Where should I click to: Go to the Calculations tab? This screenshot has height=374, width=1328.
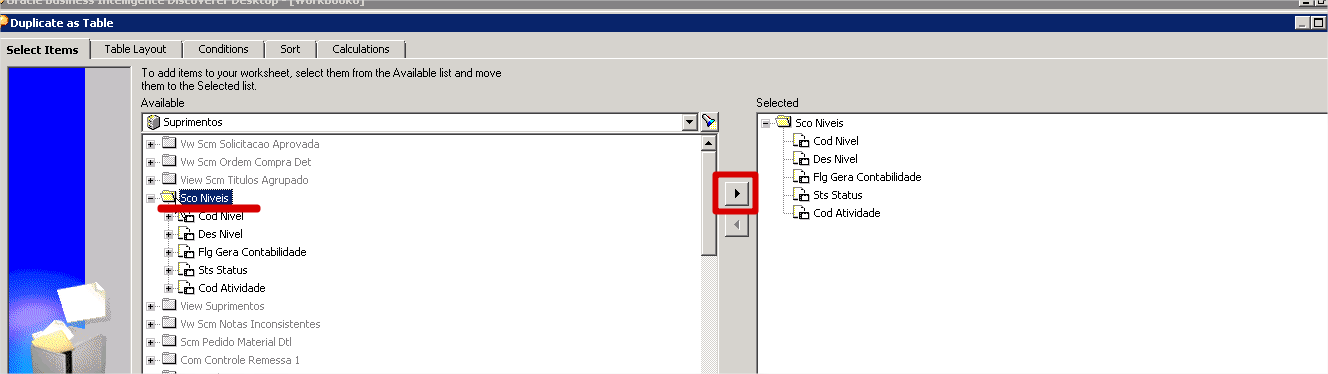click(361, 49)
